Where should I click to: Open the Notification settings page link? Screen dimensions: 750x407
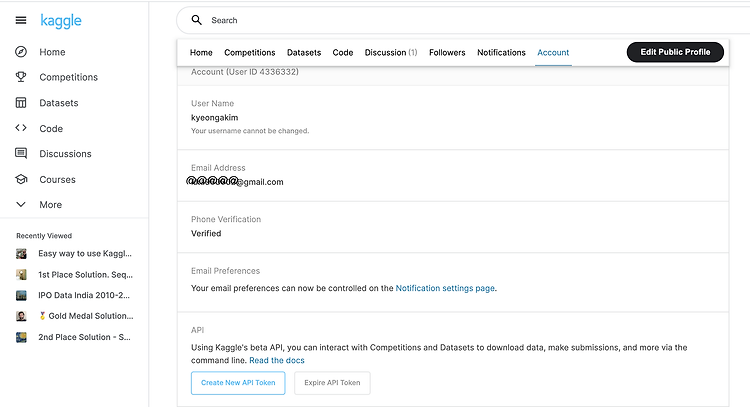(x=445, y=288)
